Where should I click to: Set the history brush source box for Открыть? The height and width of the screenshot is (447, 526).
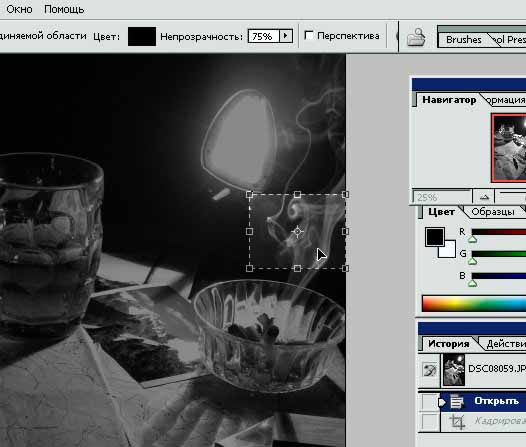pyautogui.click(x=430, y=402)
